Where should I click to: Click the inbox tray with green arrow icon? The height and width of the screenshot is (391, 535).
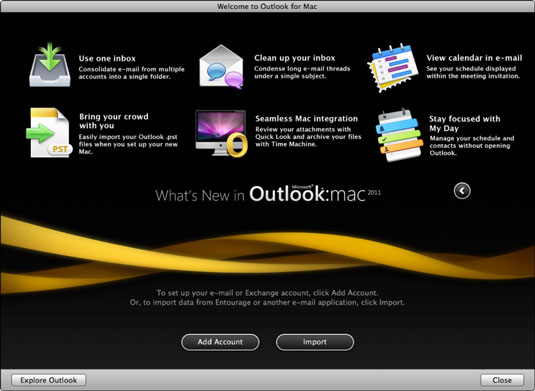[x=50, y=65]
